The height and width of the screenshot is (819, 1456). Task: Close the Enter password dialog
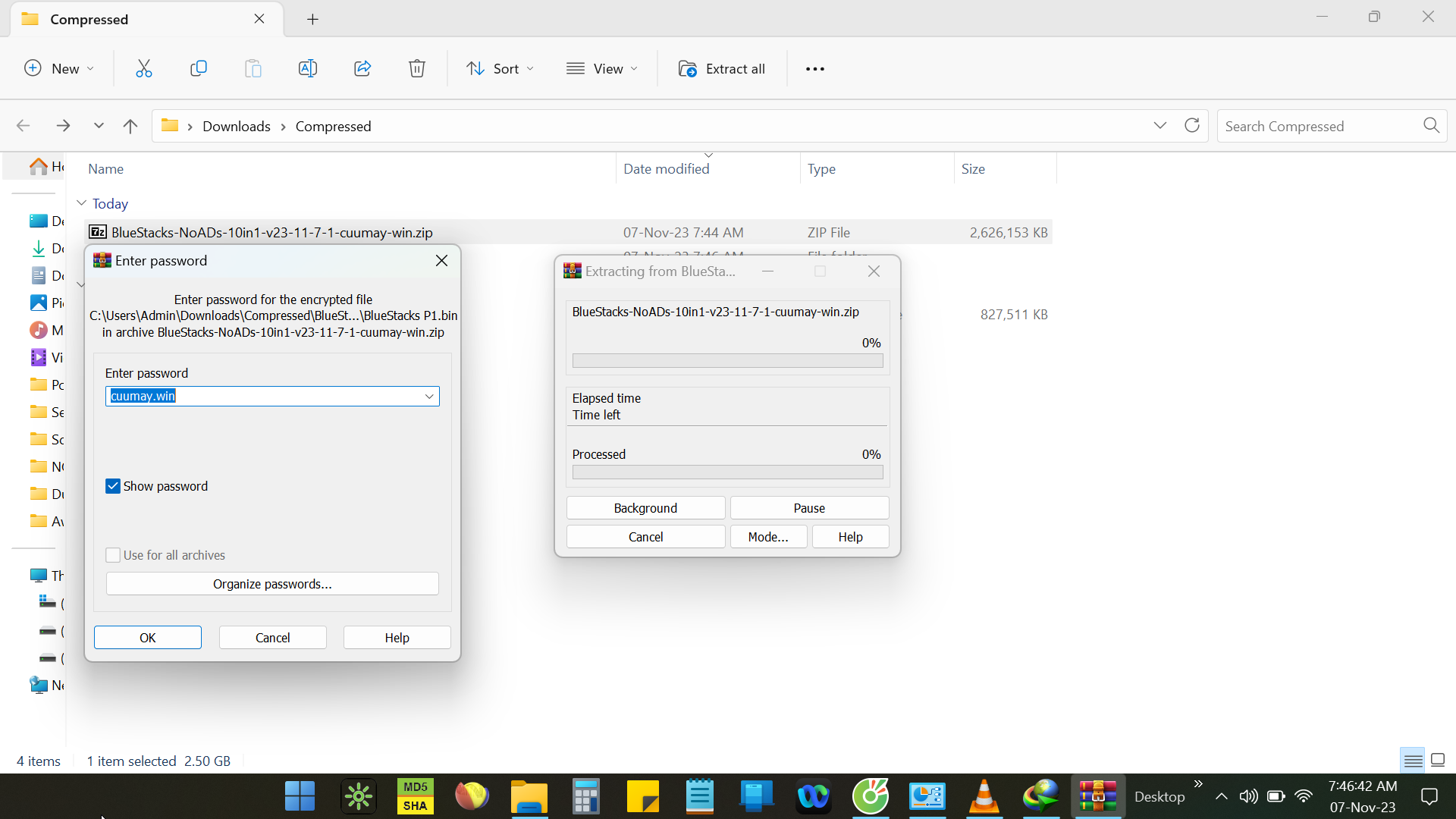442,260
